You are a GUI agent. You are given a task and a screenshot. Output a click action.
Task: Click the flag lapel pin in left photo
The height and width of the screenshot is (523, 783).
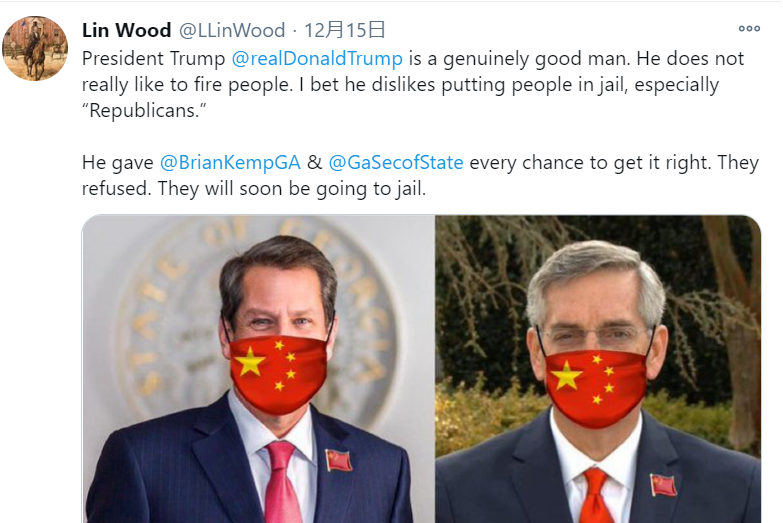[x=339, y=460]
